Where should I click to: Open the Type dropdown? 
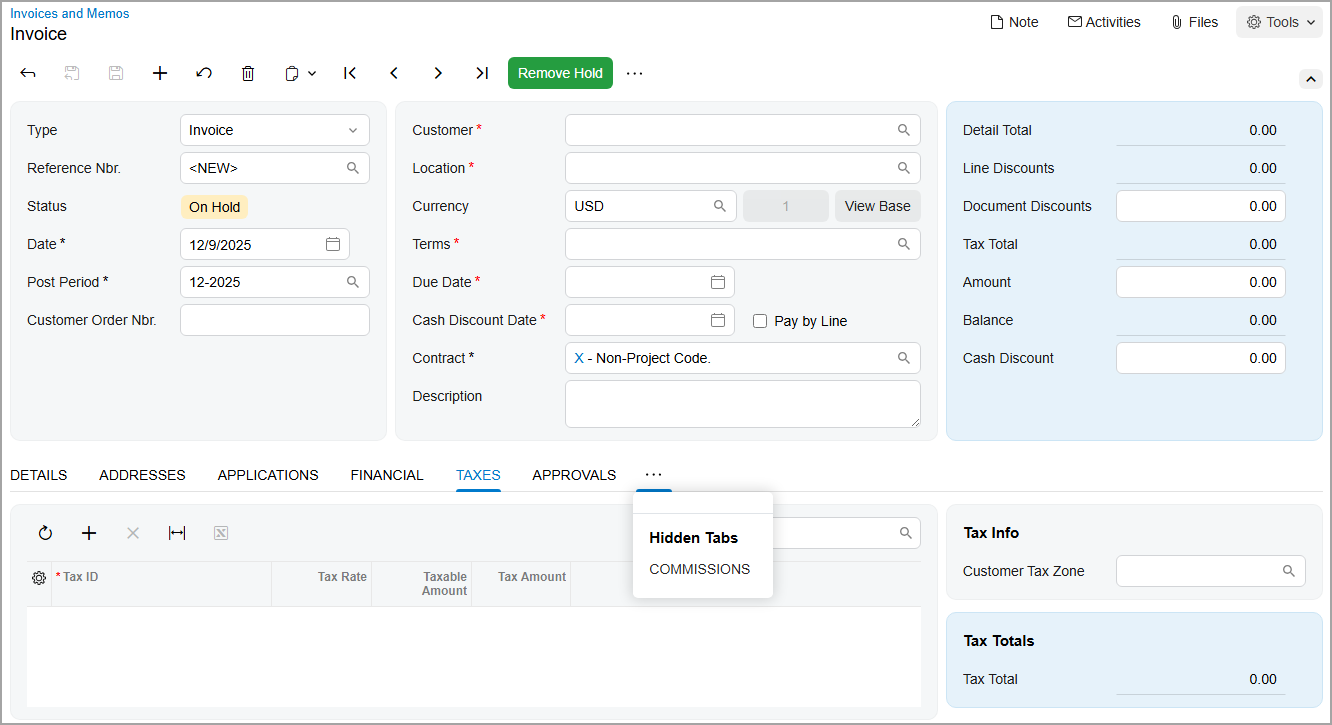pos(275,130)
